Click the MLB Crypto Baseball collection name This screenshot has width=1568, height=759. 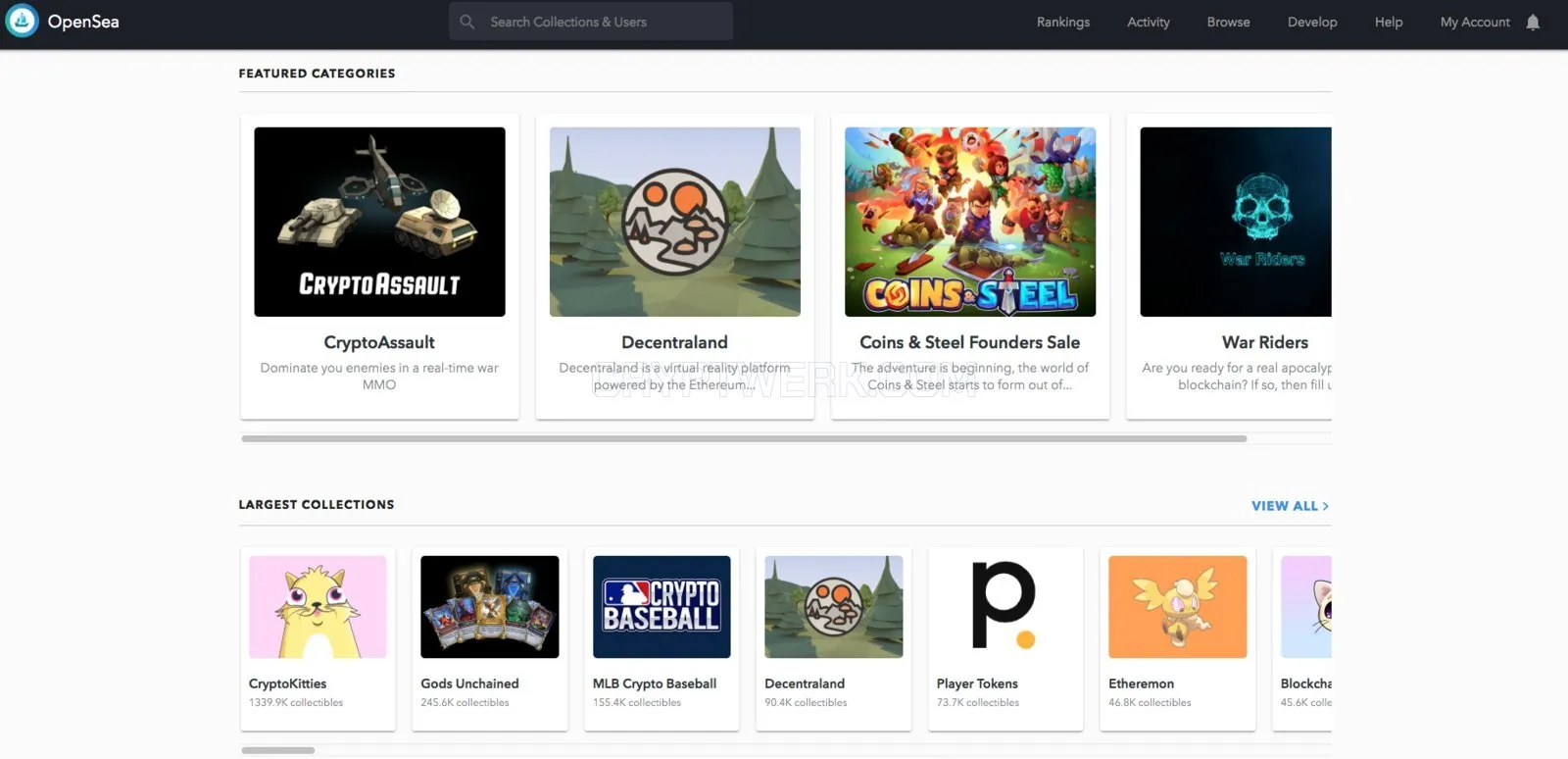point(655,683)
